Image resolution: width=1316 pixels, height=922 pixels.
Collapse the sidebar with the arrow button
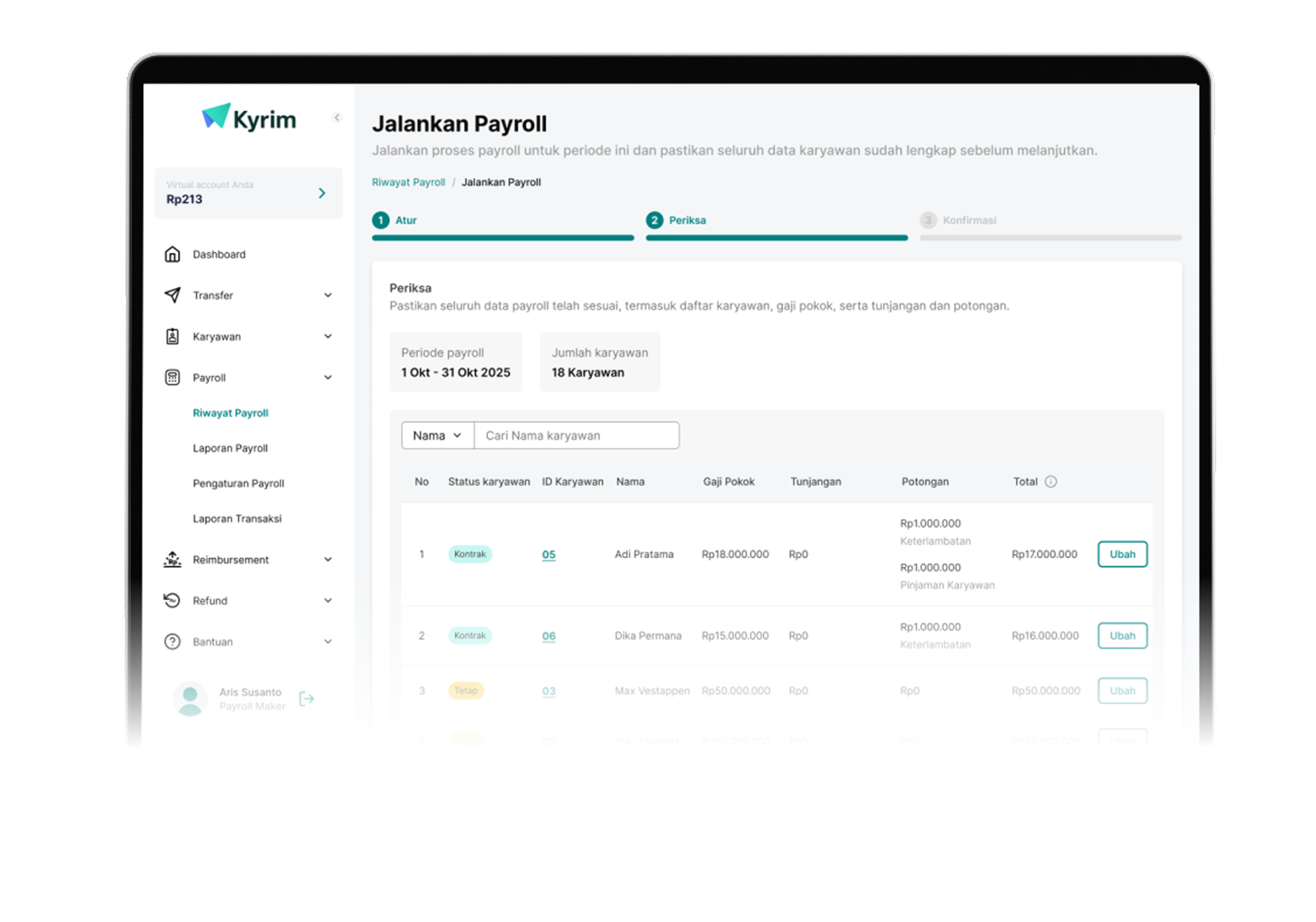[x=337, y=118]
